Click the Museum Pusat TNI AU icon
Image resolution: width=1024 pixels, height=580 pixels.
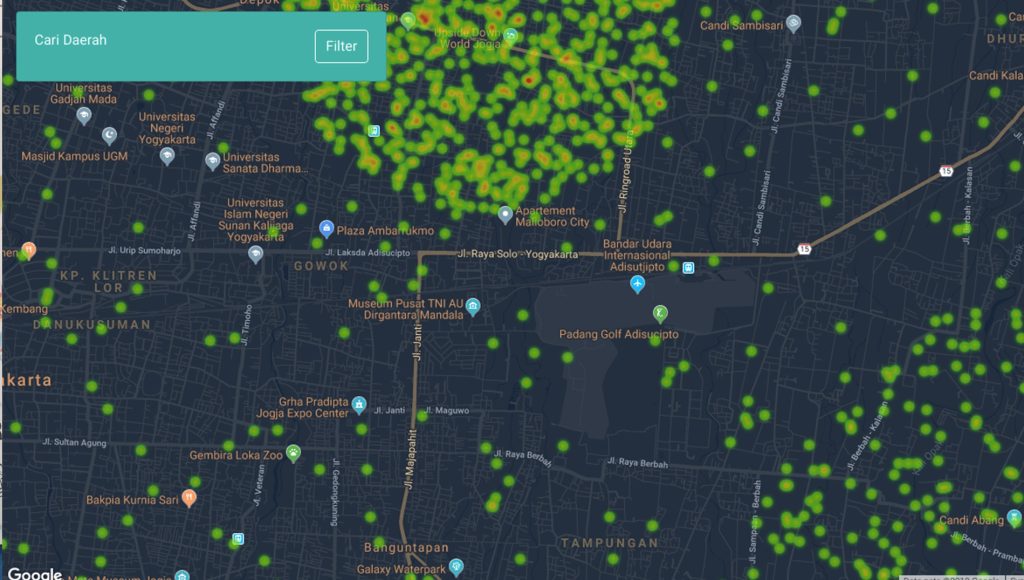pyautogui.click(x=473, y=307)
